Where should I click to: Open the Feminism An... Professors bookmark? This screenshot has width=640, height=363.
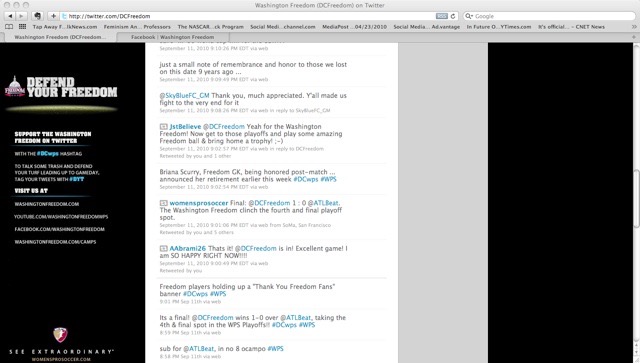click(137, 27)
